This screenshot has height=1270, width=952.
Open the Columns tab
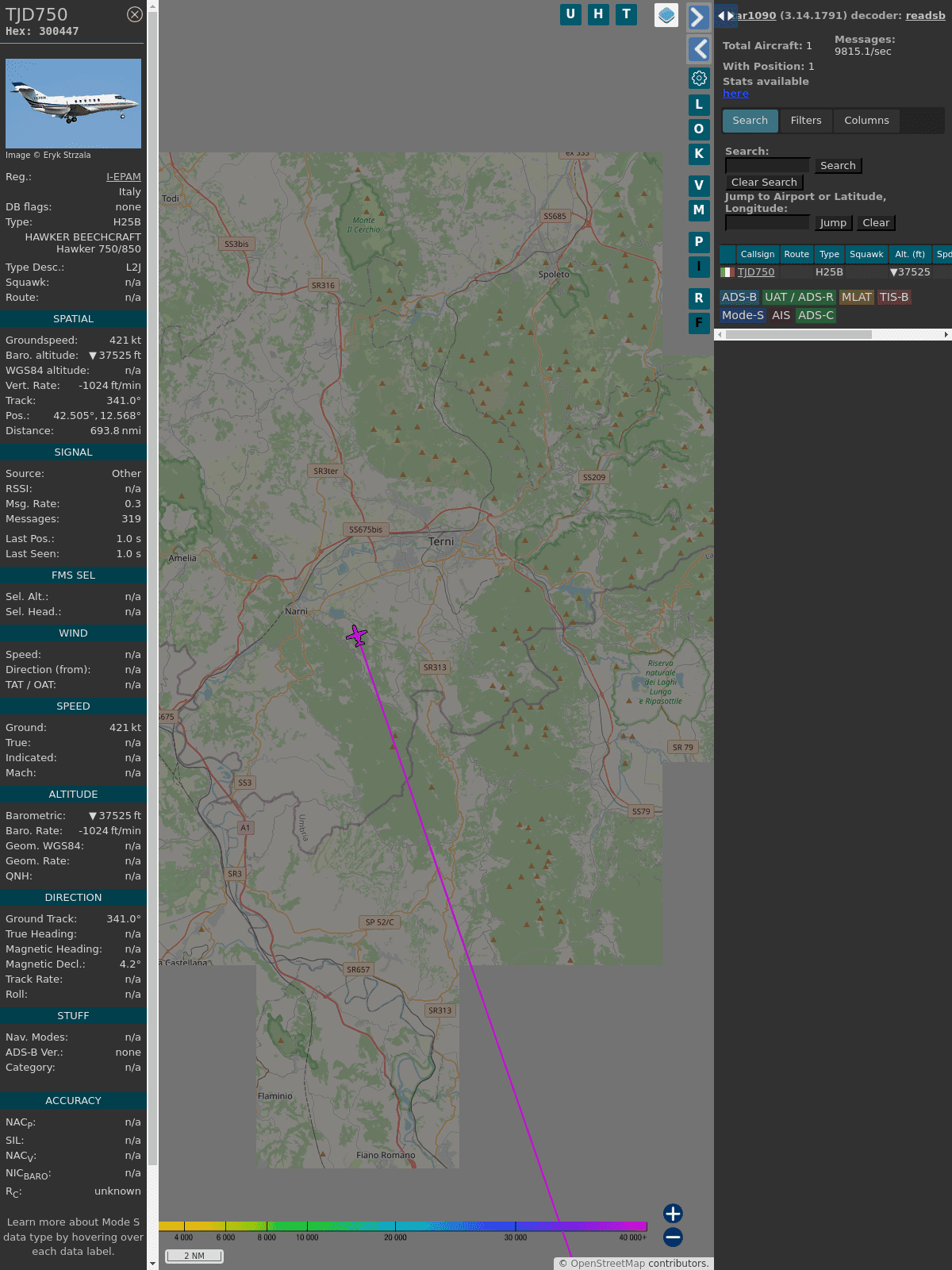866,121
